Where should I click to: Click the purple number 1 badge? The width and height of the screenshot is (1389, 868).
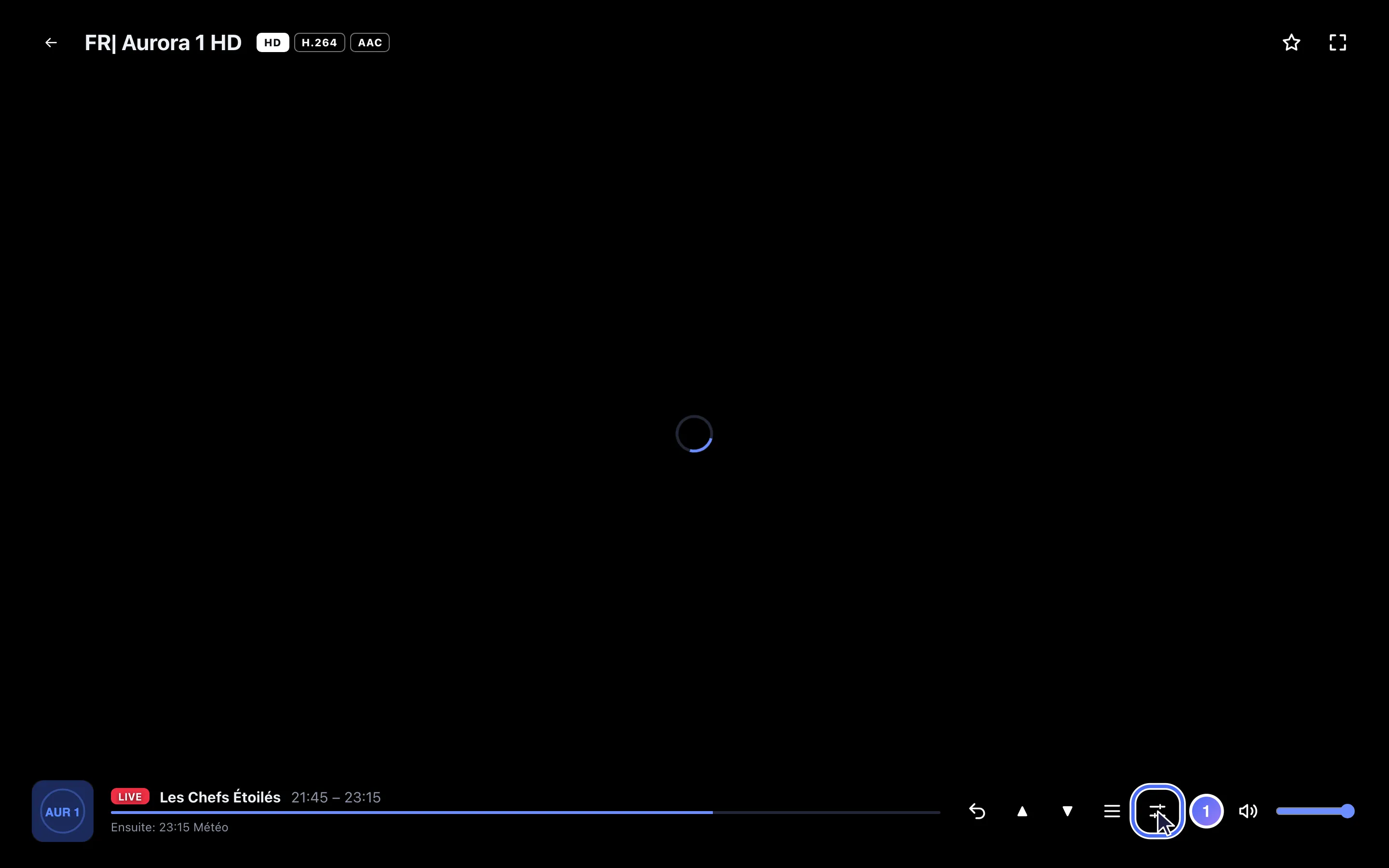pos(1207,811)
